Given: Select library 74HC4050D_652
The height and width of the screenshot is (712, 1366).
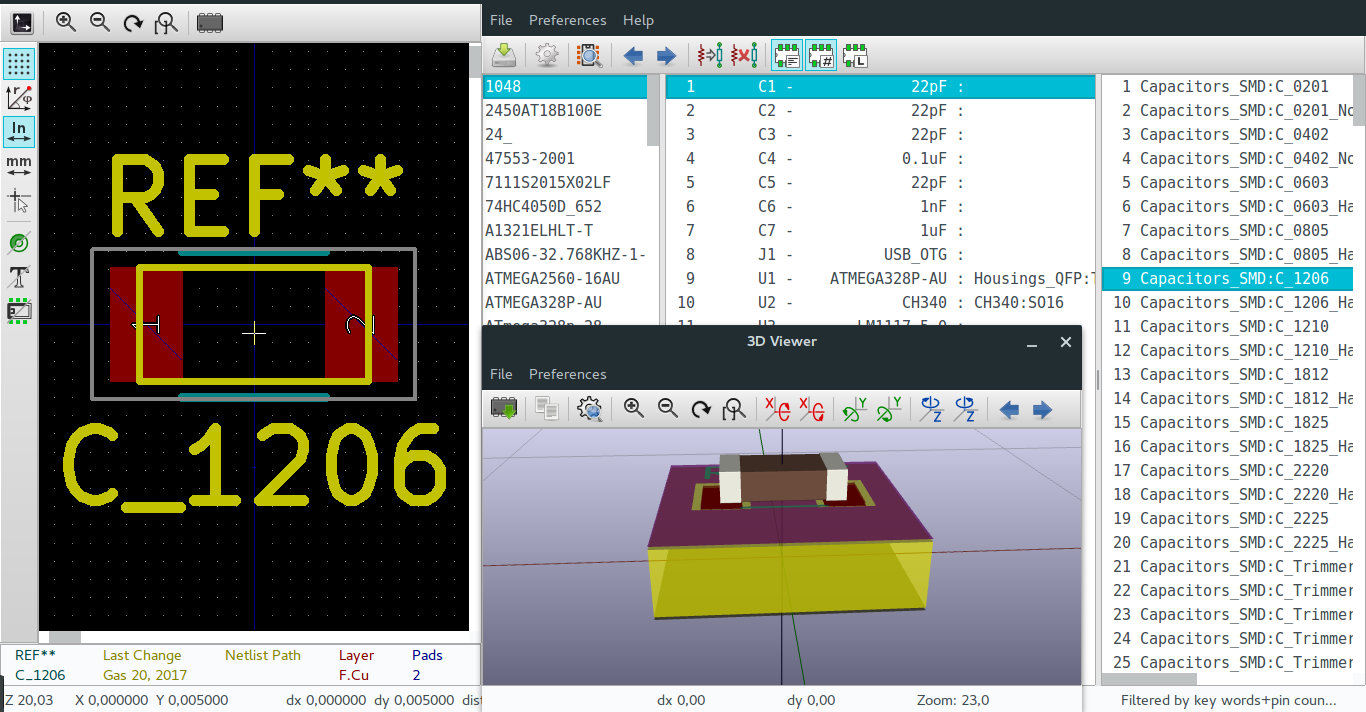Looking at the screenshot, I should pyautogui.click(x=565, y=207).
